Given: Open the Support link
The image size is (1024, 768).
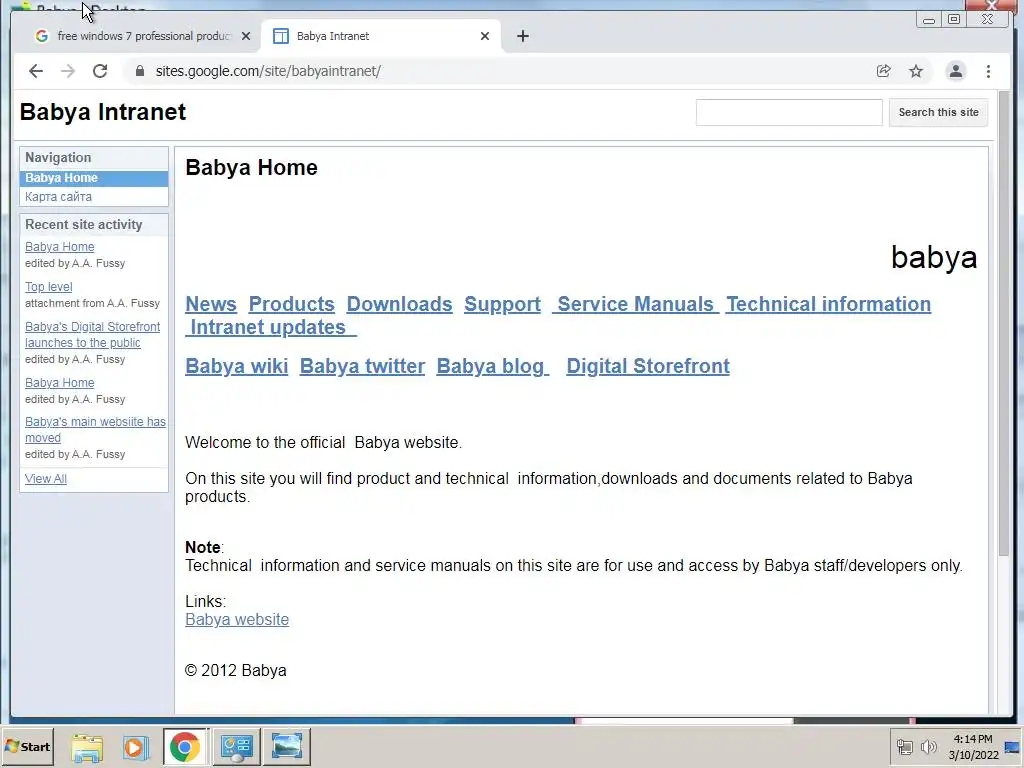Looking at the screenshot, I should pyautogui.click(x=502, y=304).
